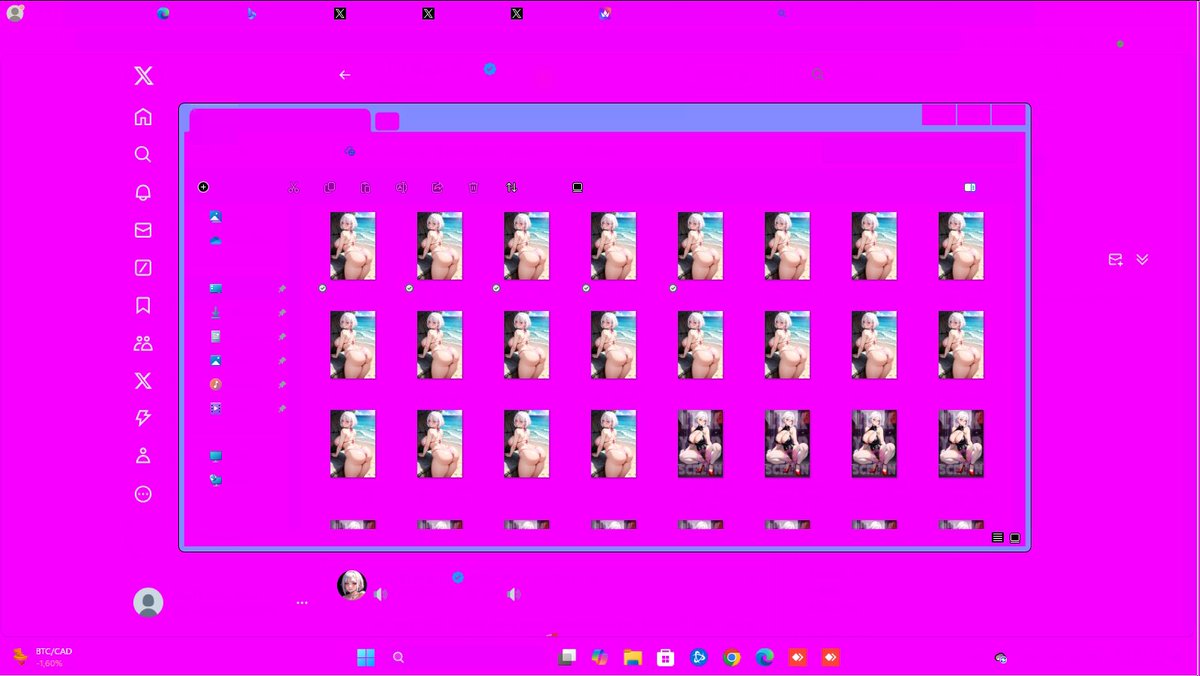
Task: Select the active File Explorer tab
Action: [279, 120]
